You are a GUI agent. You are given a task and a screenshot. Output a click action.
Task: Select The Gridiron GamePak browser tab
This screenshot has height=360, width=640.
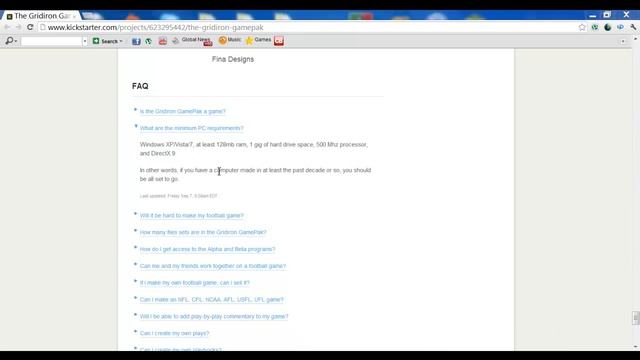click(x=41, y=16)
